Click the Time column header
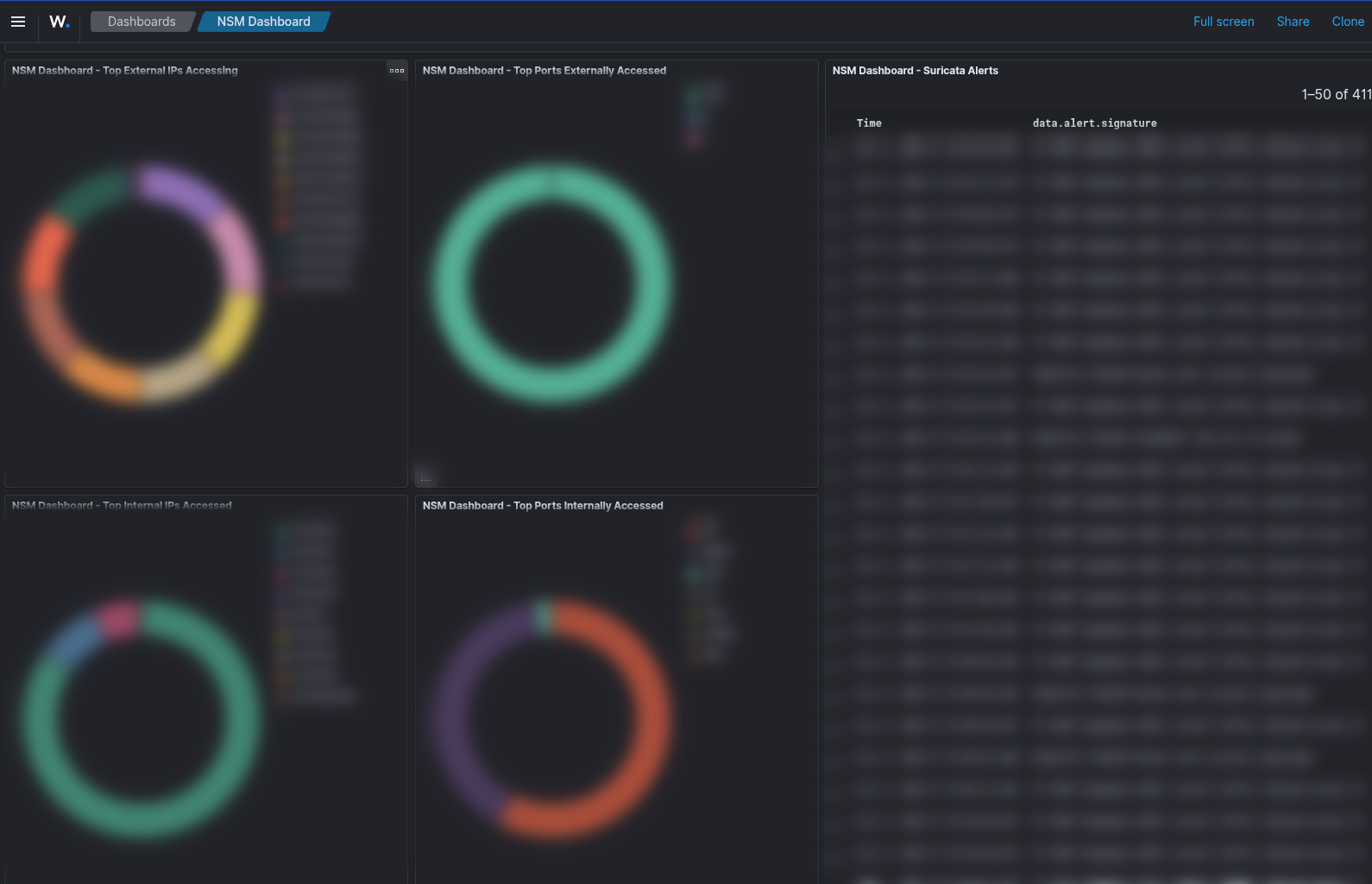Viewport: 1372px width, 884px height. 869,123
